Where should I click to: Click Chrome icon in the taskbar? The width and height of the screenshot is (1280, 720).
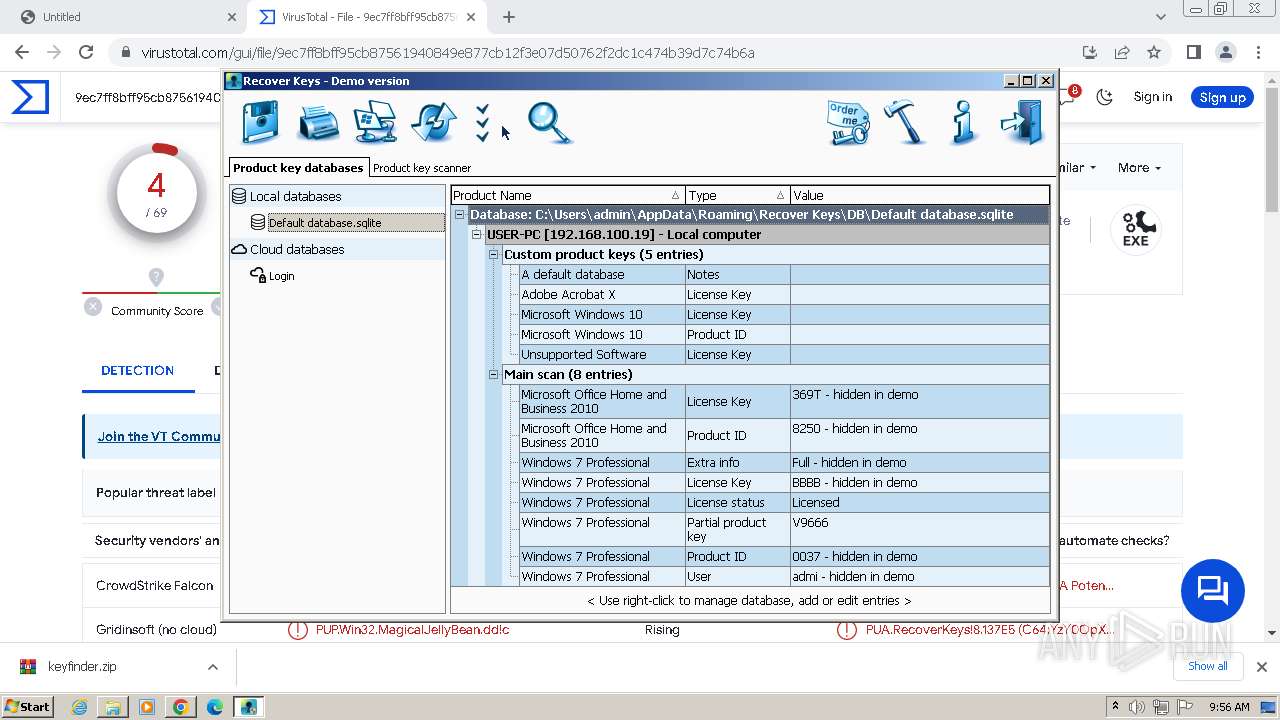click(x=180, y=707)
